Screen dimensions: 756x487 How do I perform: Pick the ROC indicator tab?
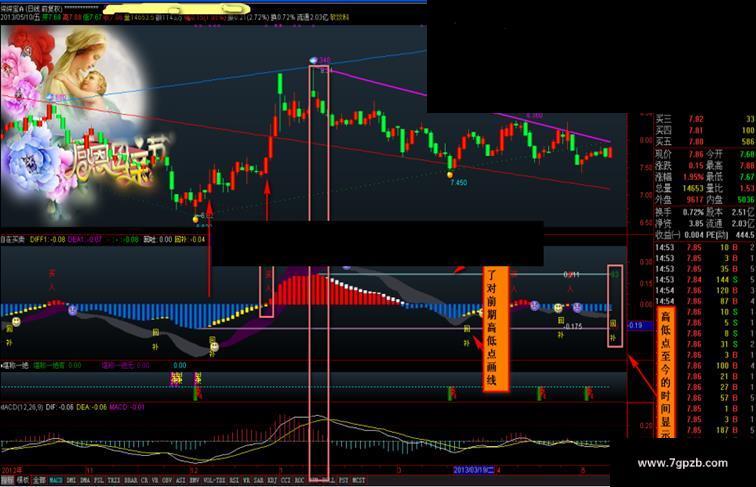point(299,480)
